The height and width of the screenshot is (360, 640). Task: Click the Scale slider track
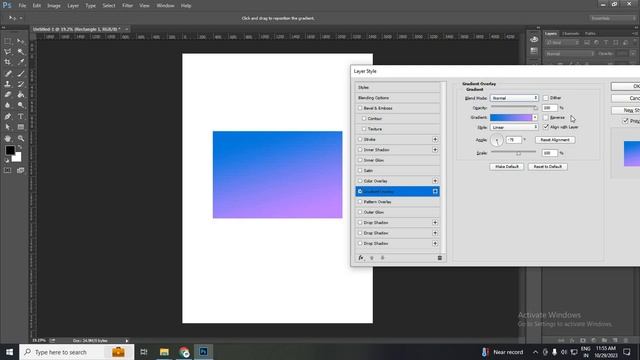point(513,151)
